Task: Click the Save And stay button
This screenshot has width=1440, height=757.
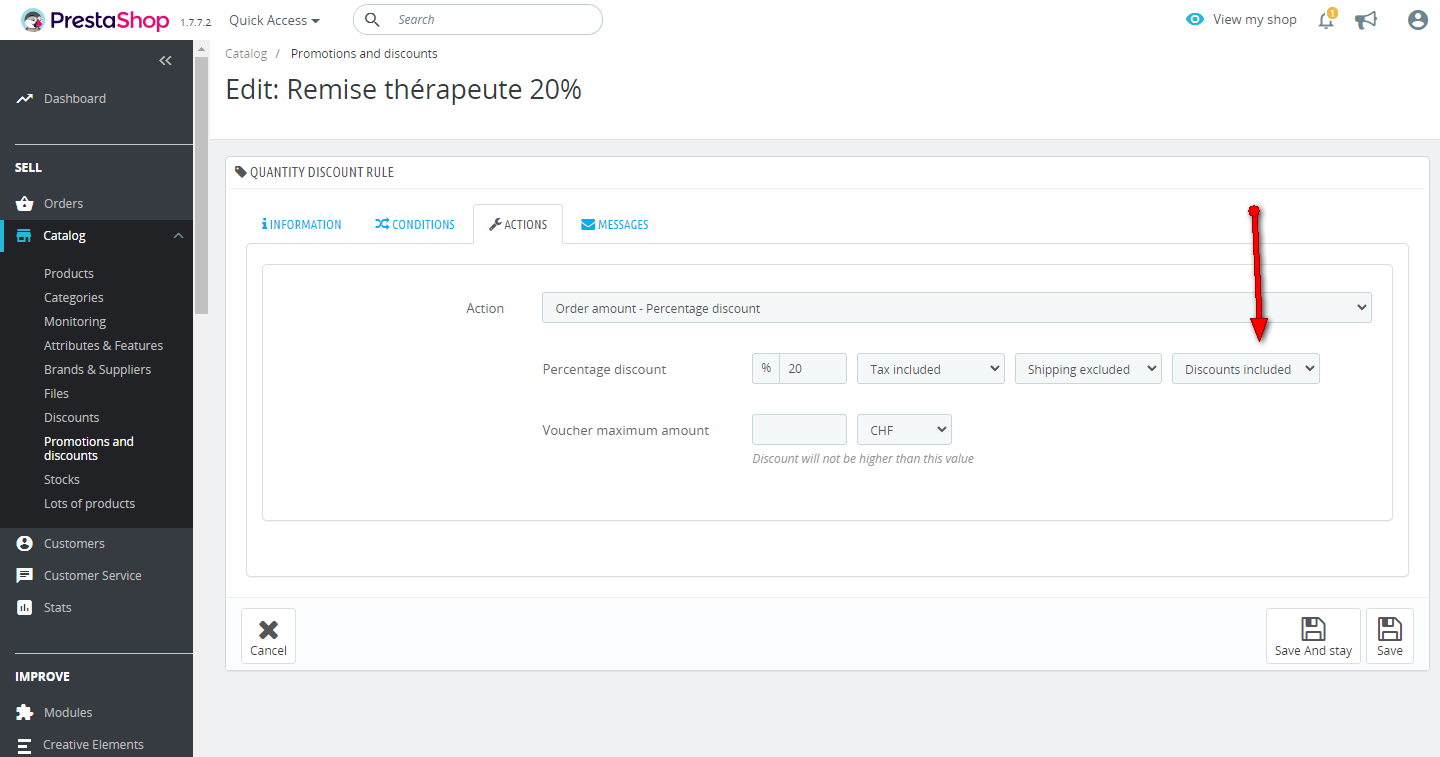Action: coord(1312,636)
